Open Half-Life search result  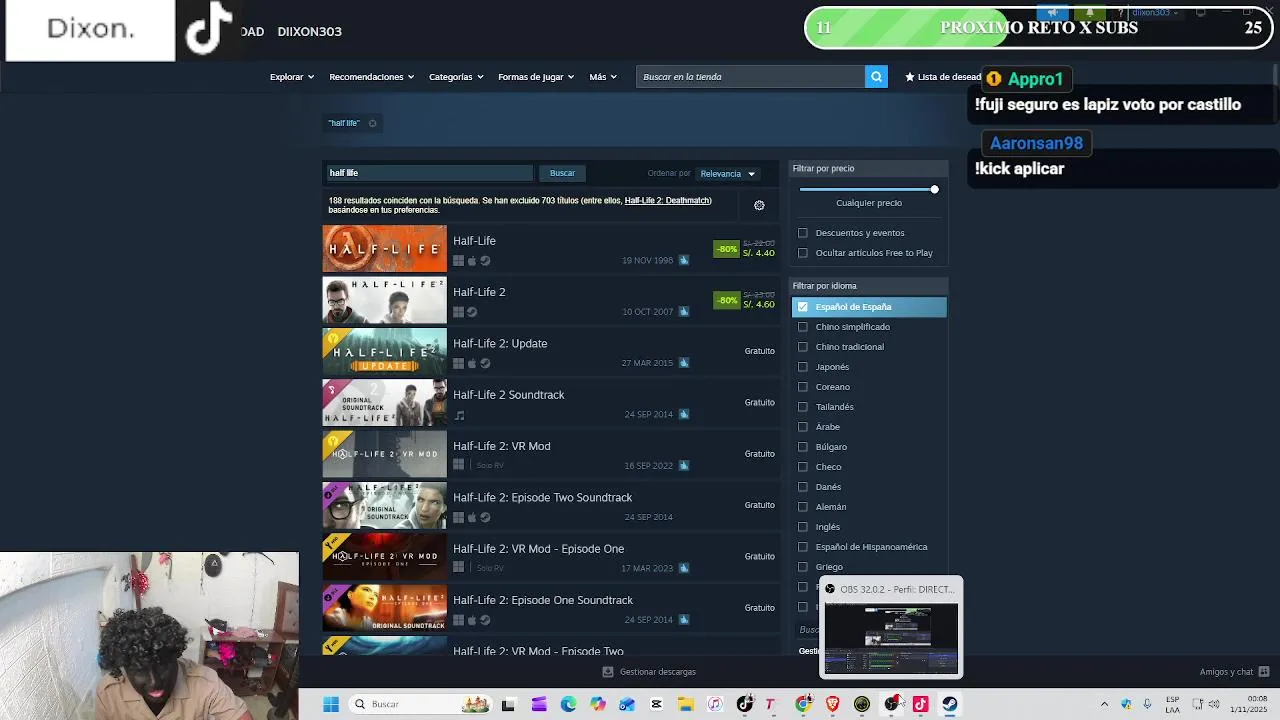click(551, 249)
